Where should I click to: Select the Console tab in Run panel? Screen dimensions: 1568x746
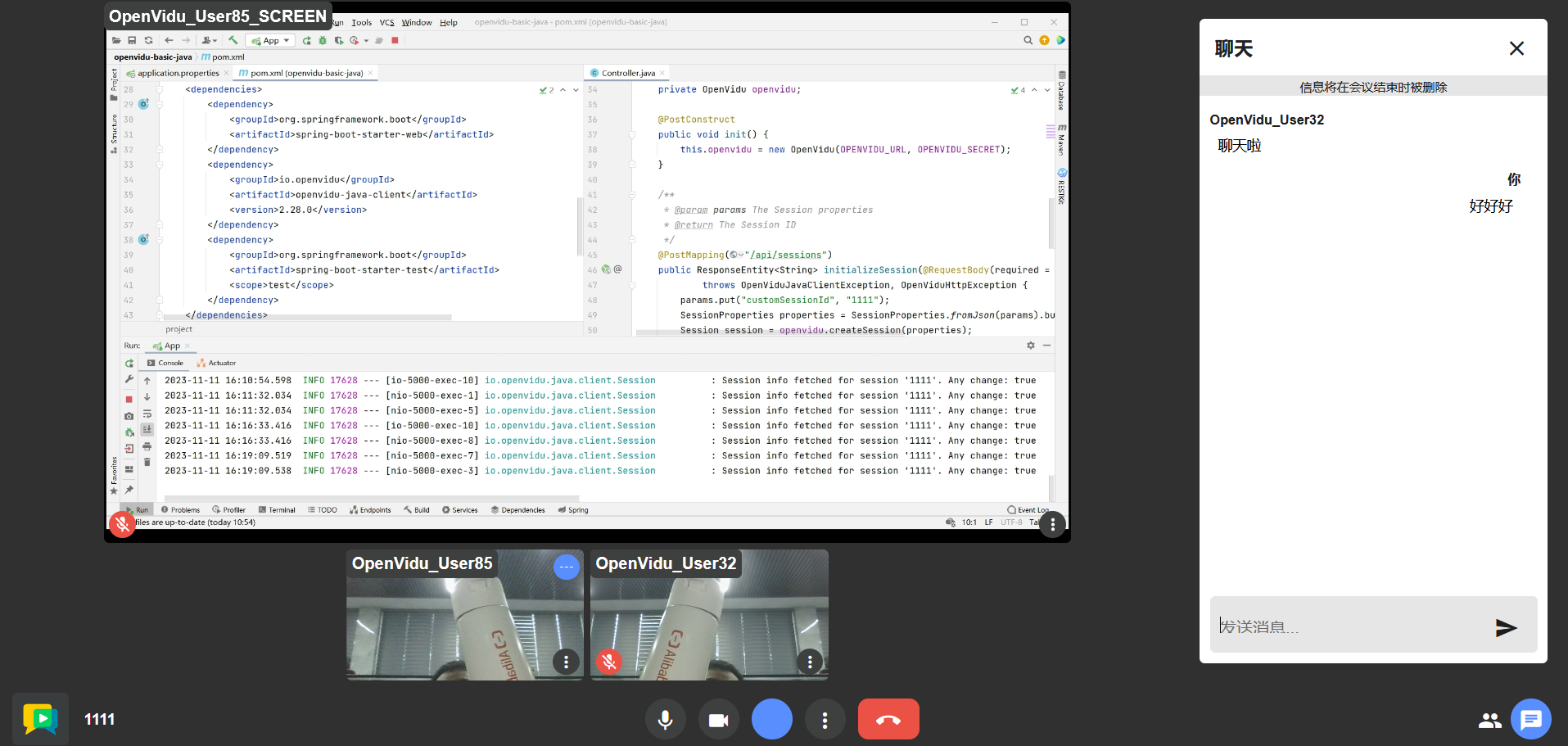165,363
